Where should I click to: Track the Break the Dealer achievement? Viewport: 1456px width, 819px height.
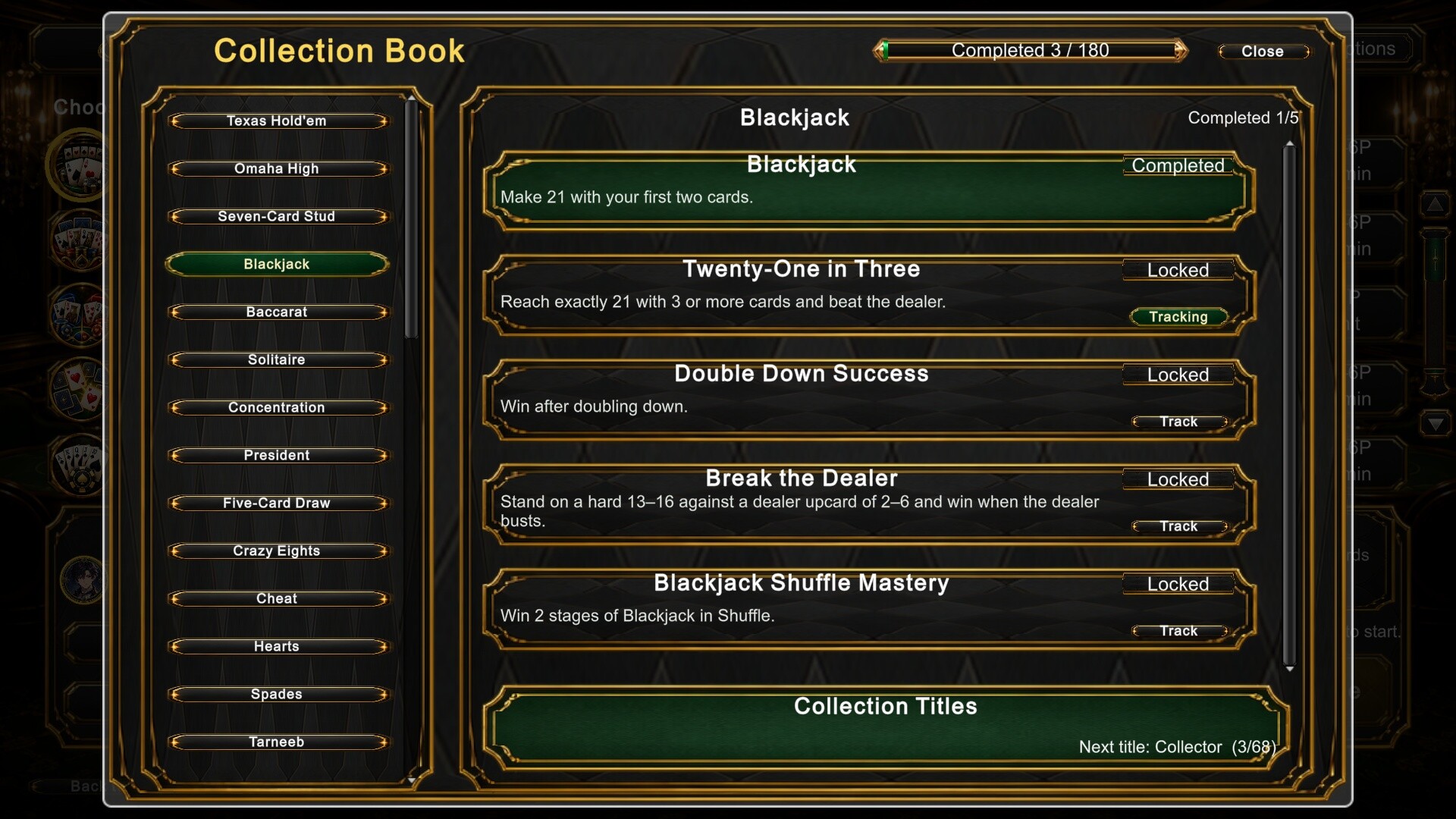click(x=1178, y=526)
